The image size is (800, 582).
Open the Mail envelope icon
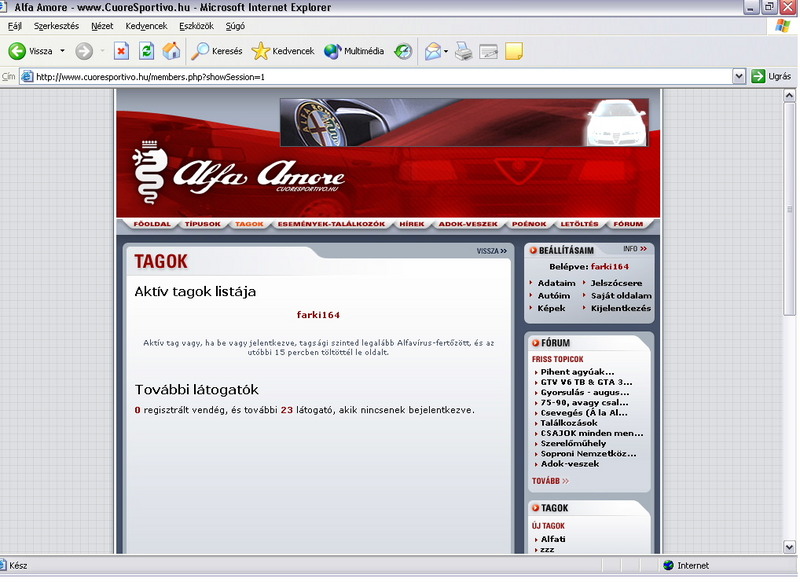[433, 51]
